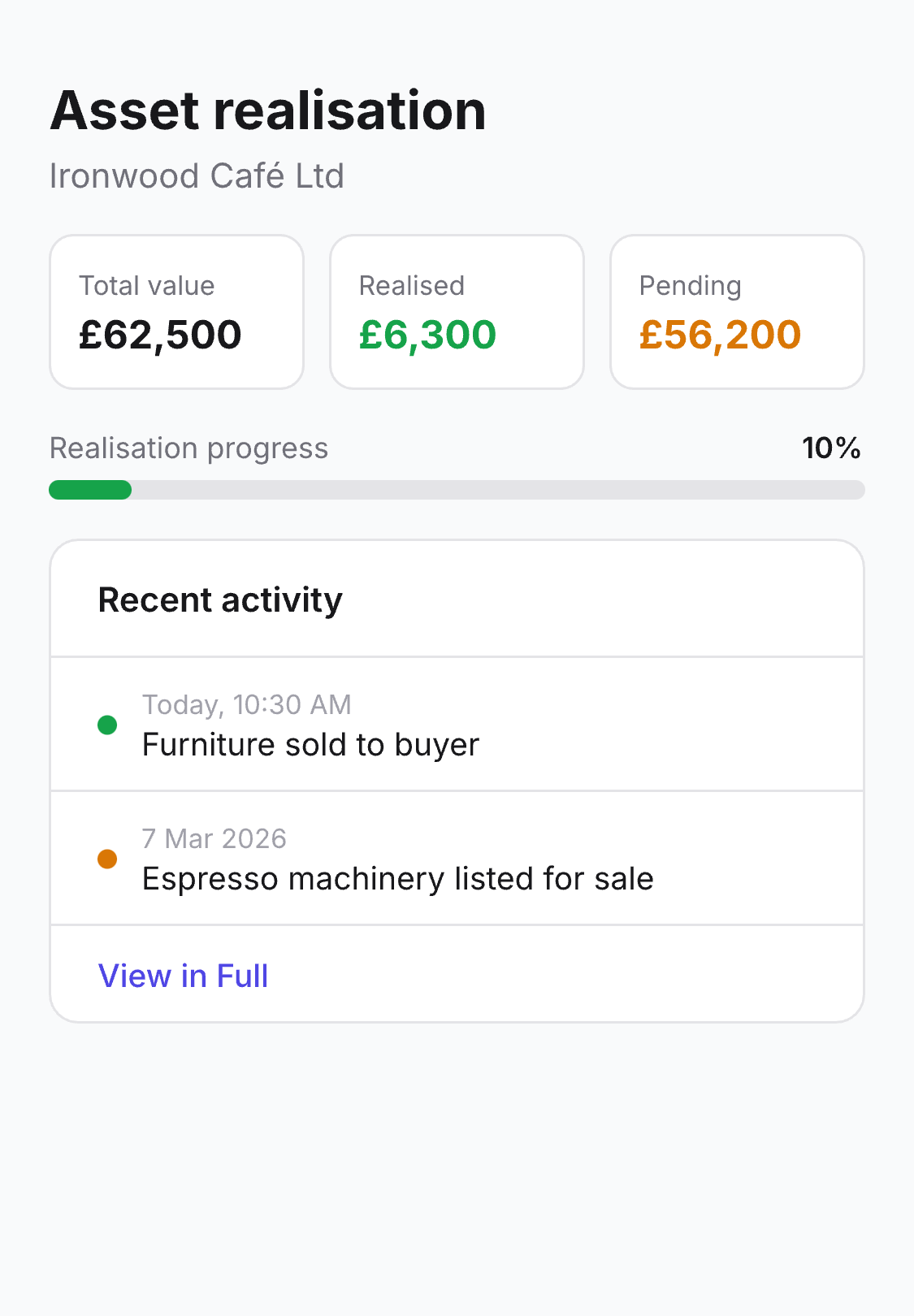Click the green £6,300 realised amount

tap(427, 335)
